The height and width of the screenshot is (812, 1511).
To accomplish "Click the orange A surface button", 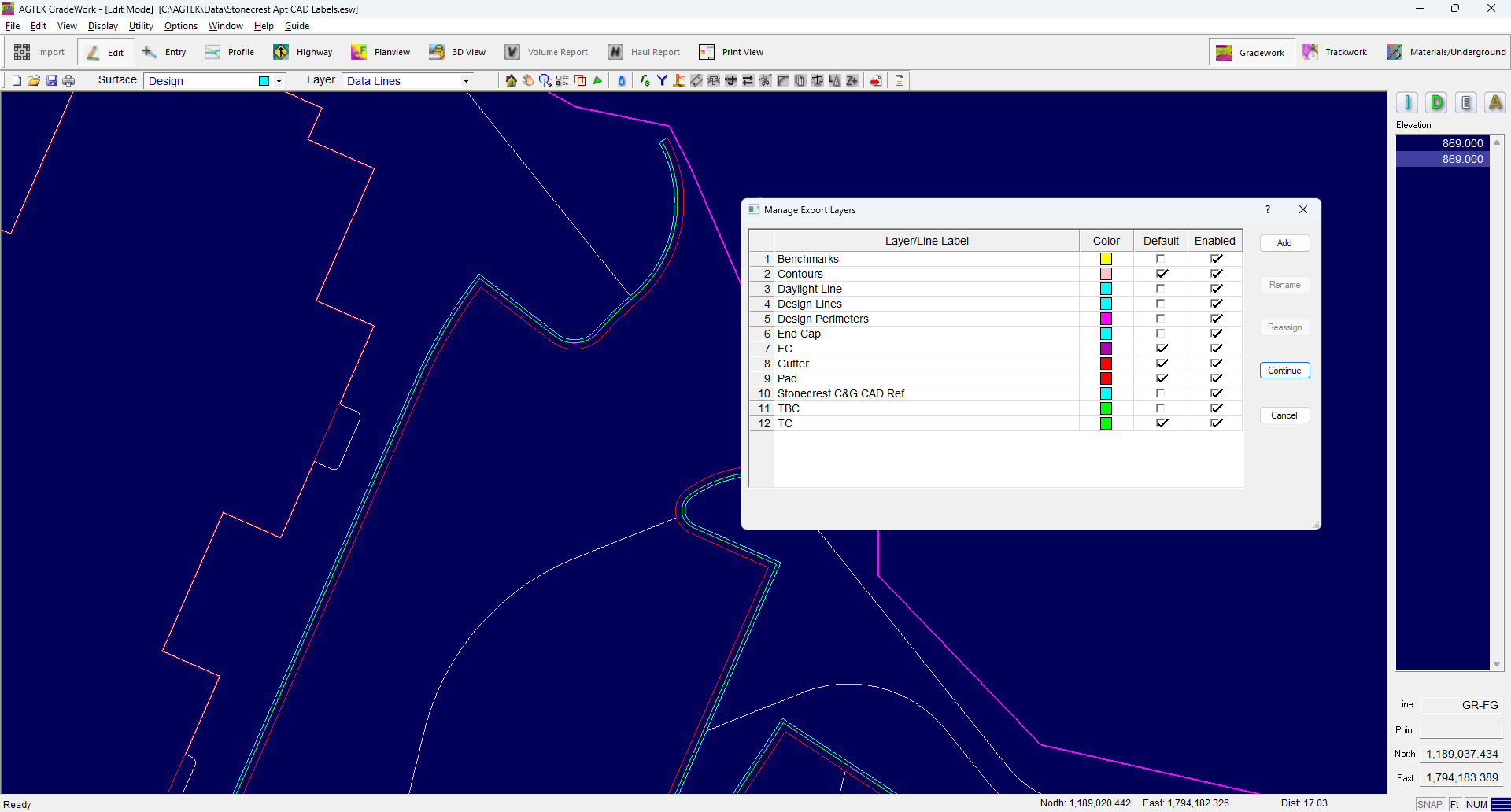I will pyautogui.click(x=1495, y=102).
